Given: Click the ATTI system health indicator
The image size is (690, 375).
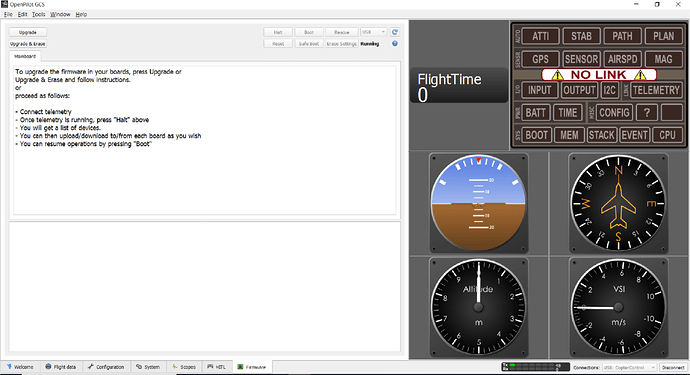Looking at the screenshot, I should (540, 36).
